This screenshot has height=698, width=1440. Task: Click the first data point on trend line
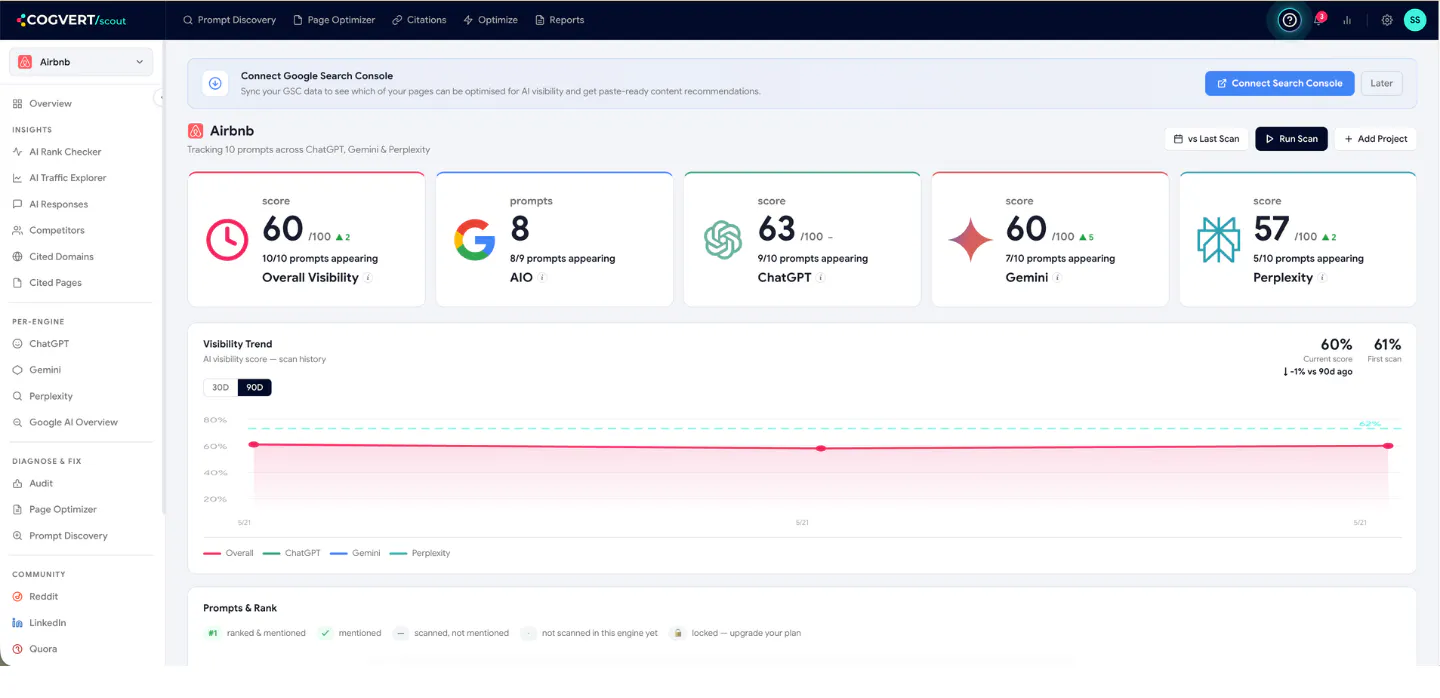254,444
